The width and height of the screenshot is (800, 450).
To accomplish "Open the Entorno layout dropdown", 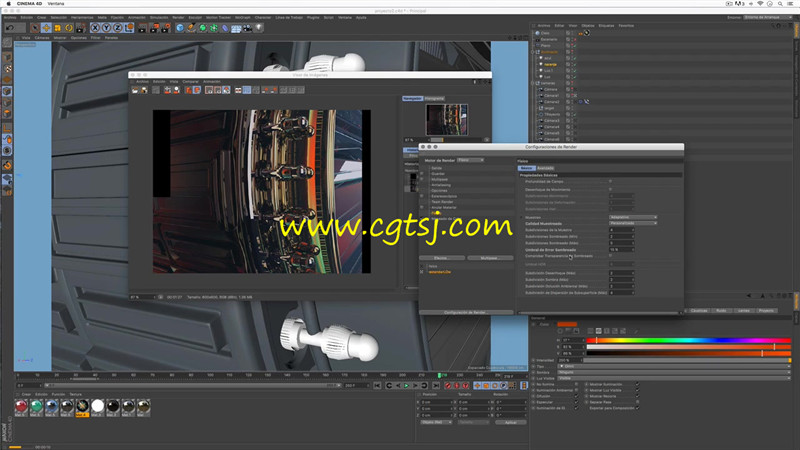I will pyautogui.click(x=768, y=17).
